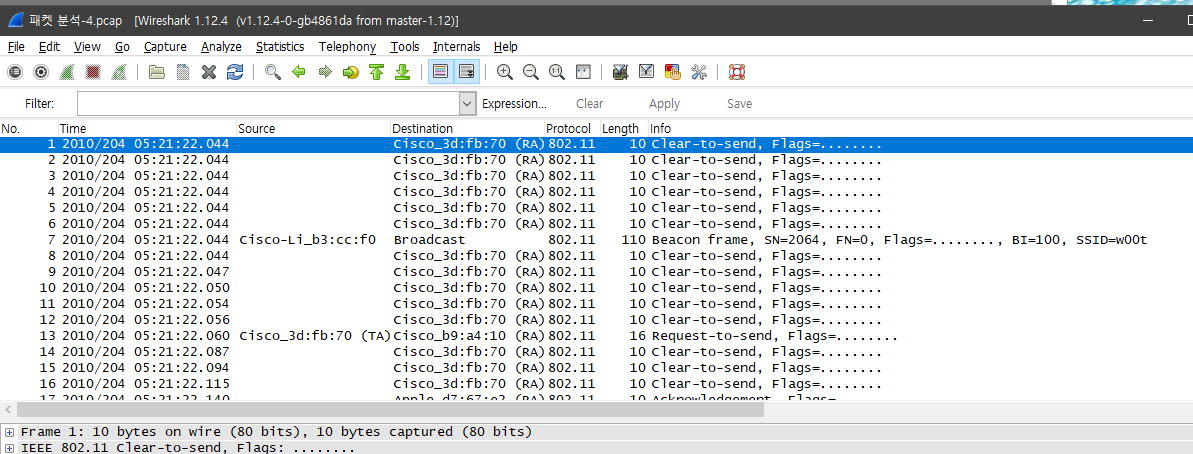Expand the IEEE 802.11 Clear-to-send tree
Viewport: 1193px width, 454px height.
click(9, 448)
